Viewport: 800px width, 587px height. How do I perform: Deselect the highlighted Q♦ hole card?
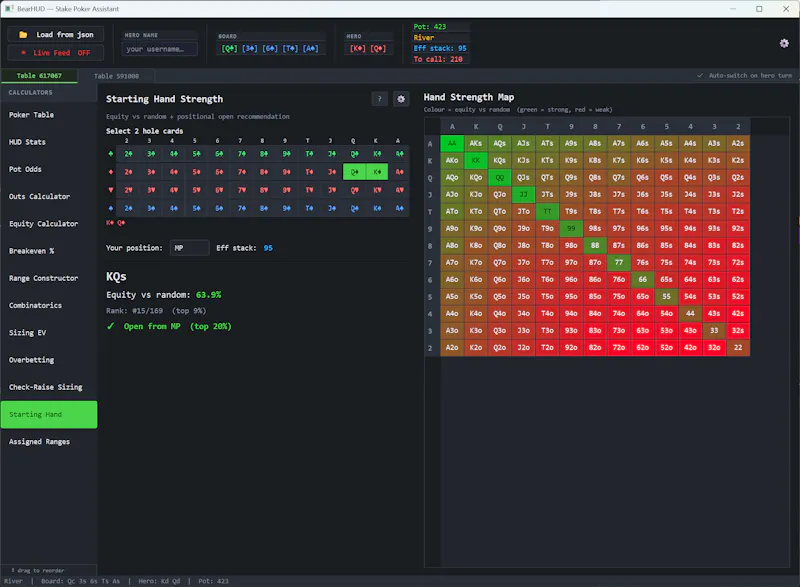coord(355,172)
